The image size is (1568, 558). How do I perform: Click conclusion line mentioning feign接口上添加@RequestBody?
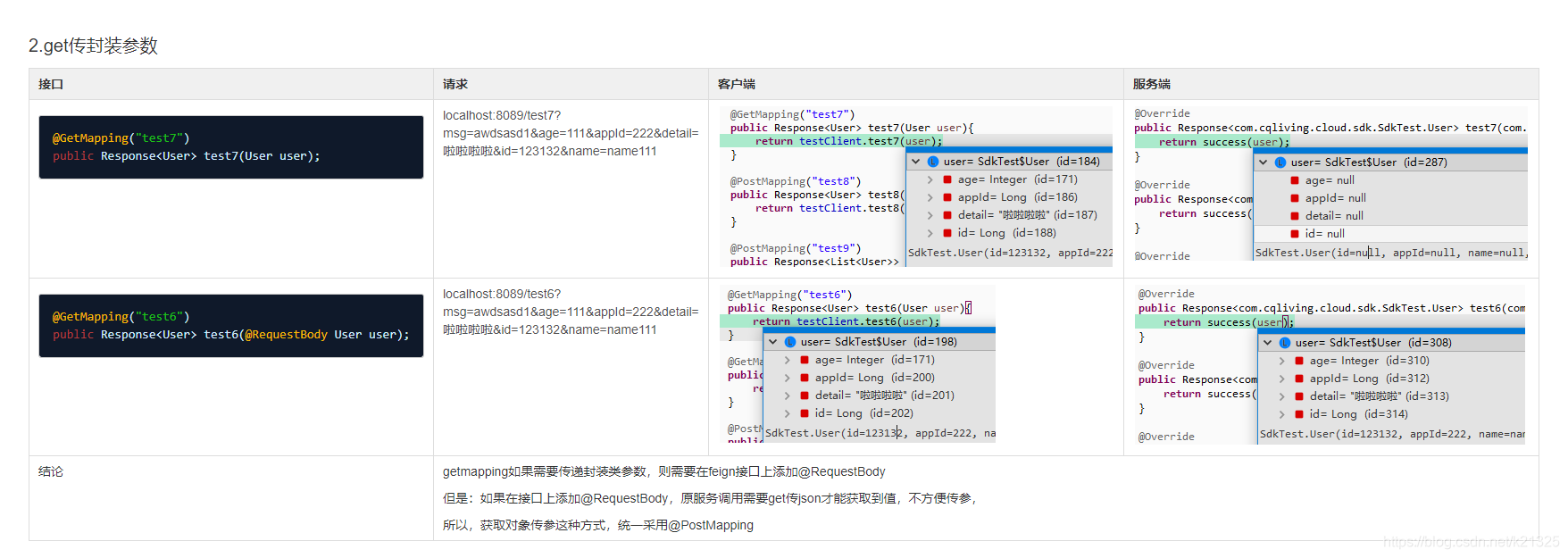664,471
